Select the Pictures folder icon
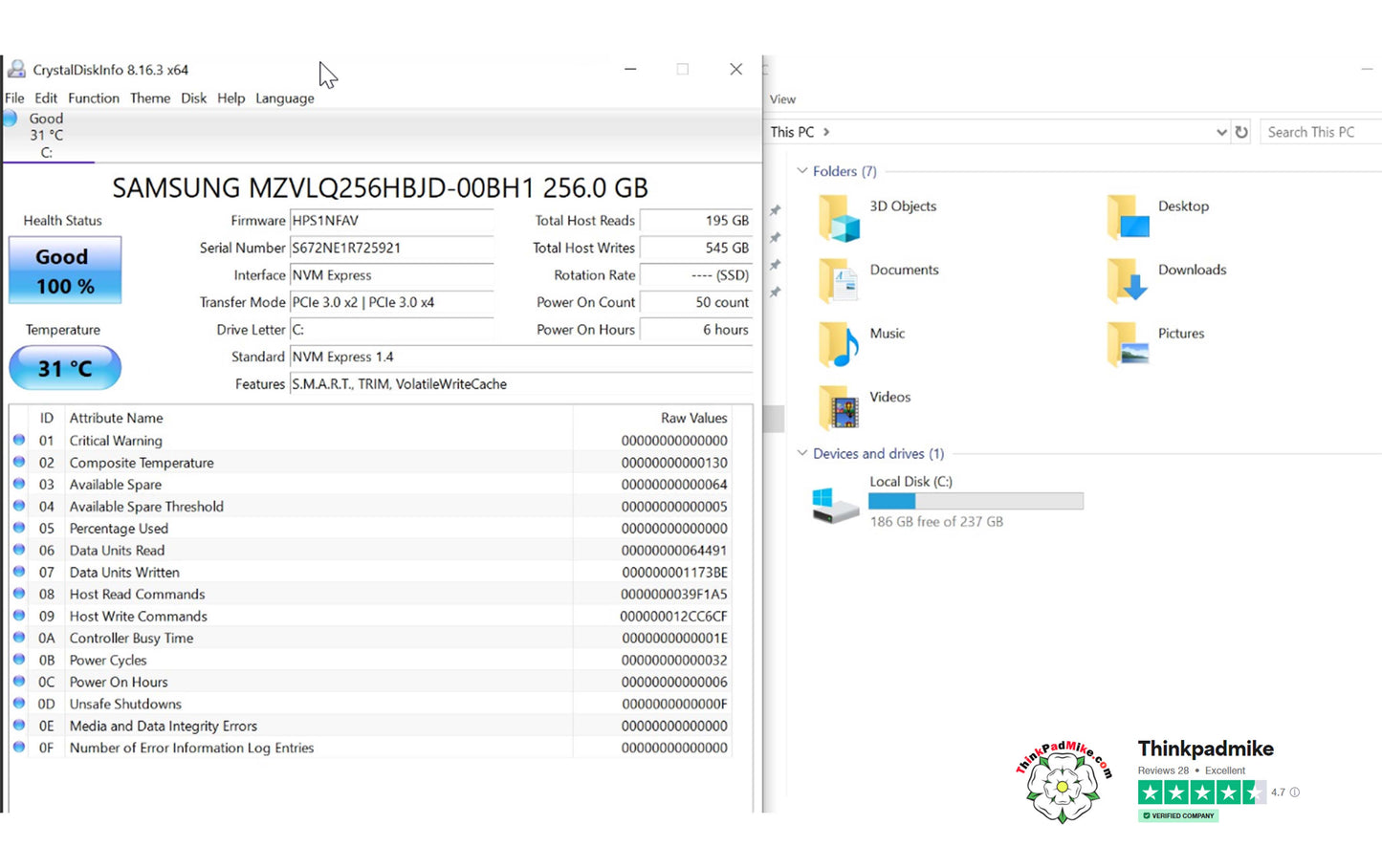The width and height of the screenshot is (1382, 868). coord(1128,344)
